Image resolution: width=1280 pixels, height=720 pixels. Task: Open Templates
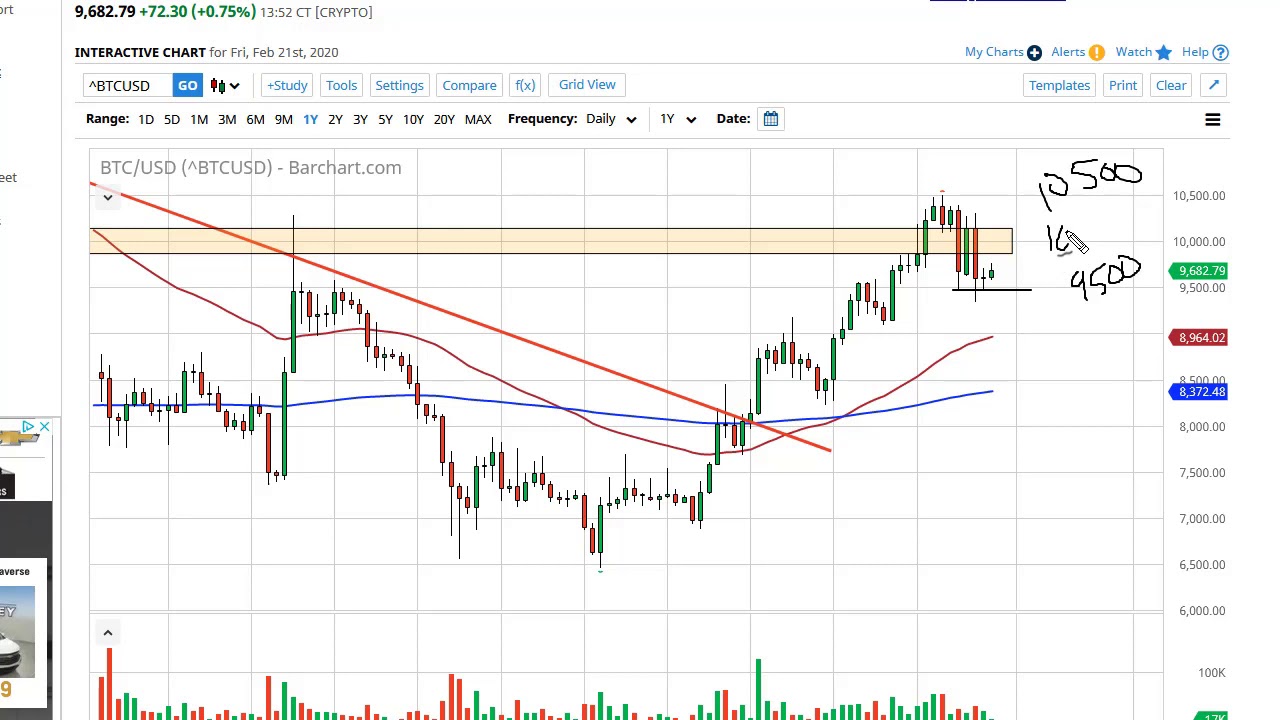(x=1059, y=85)
